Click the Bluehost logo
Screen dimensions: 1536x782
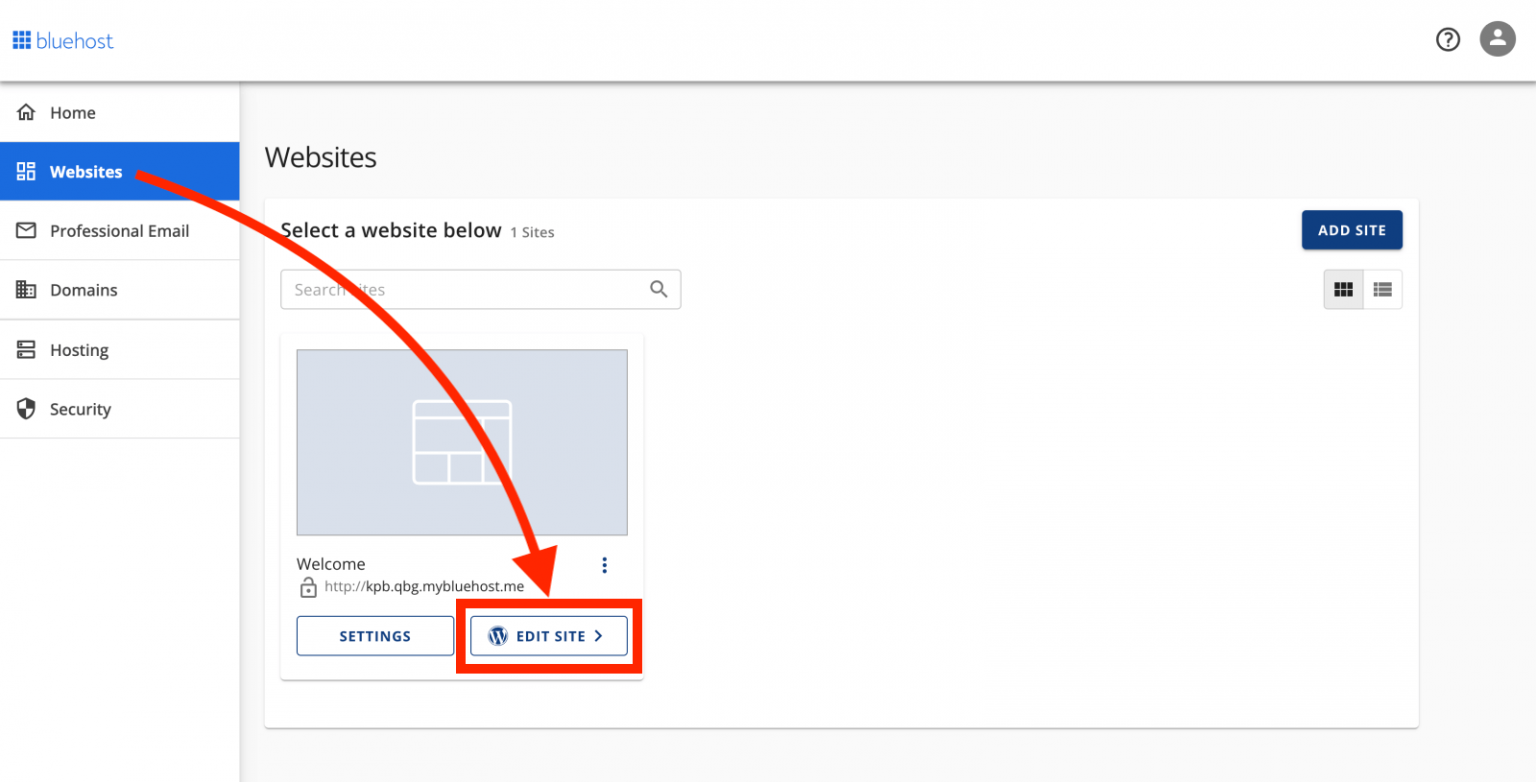pos(63,41)
